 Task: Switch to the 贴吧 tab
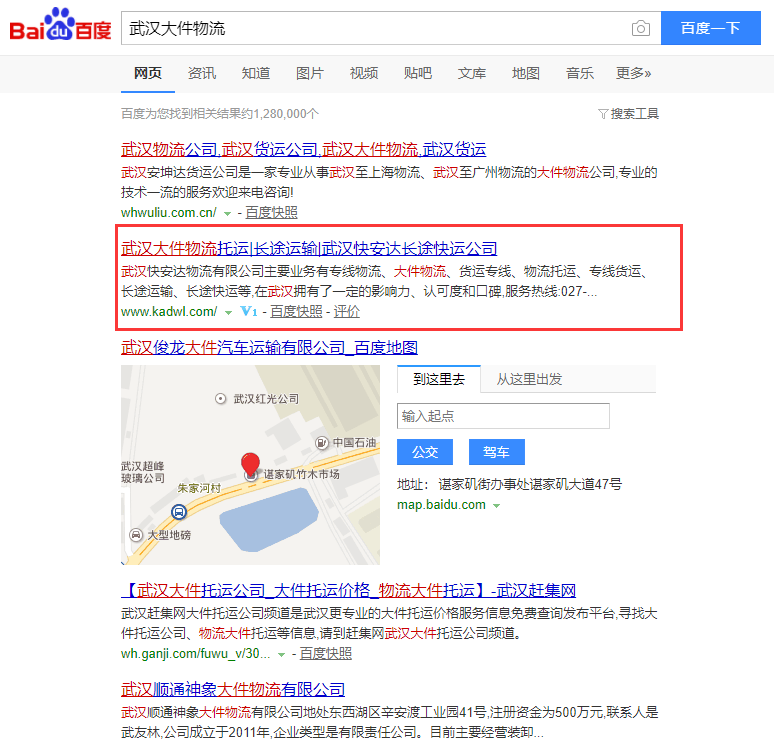click(x=418, y=73)
